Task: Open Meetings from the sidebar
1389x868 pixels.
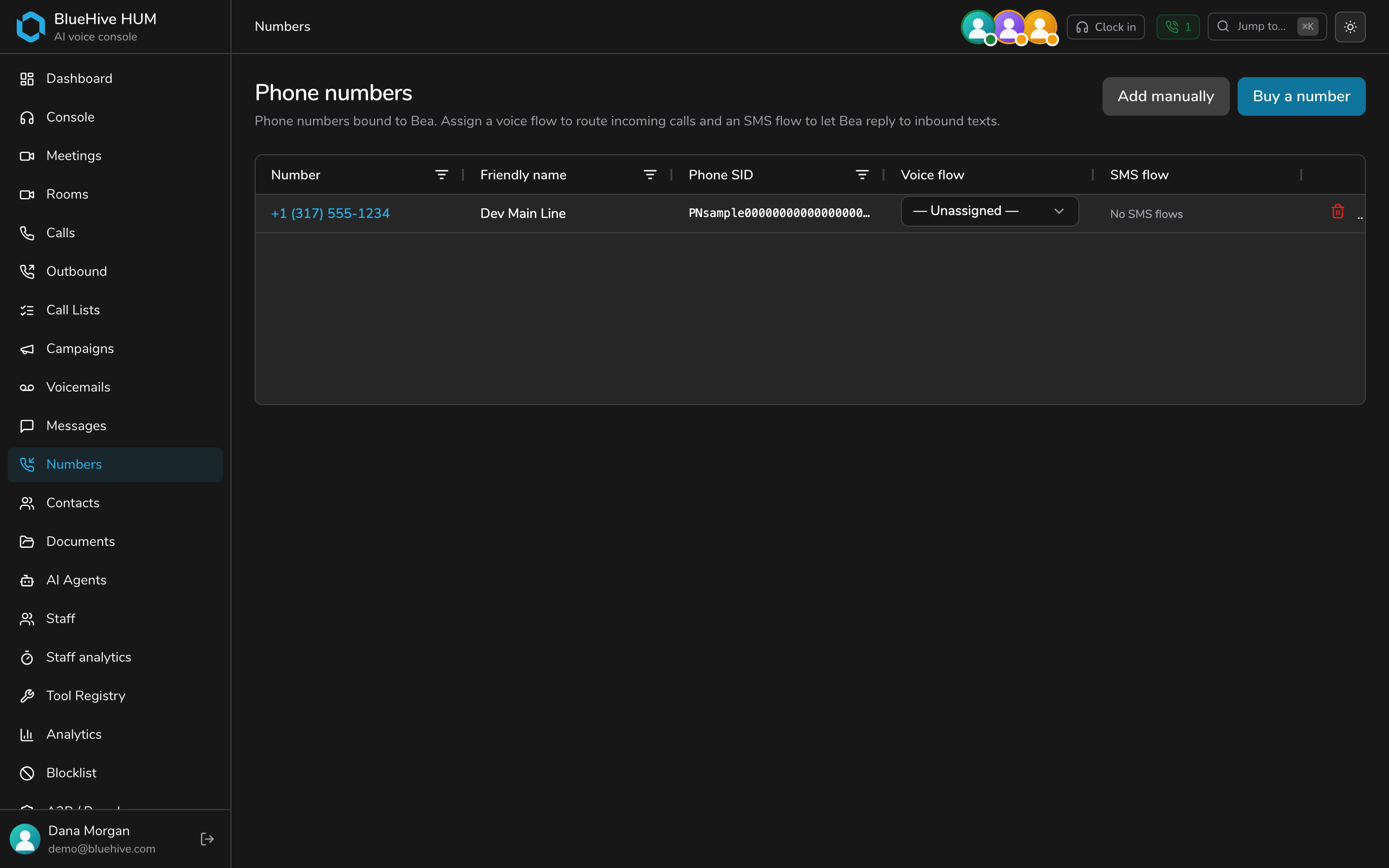Action: coord(115,156)
